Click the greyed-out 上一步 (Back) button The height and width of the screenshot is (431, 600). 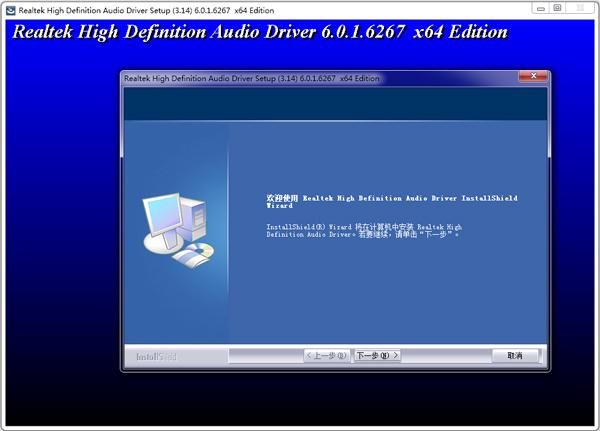[326, 356]
